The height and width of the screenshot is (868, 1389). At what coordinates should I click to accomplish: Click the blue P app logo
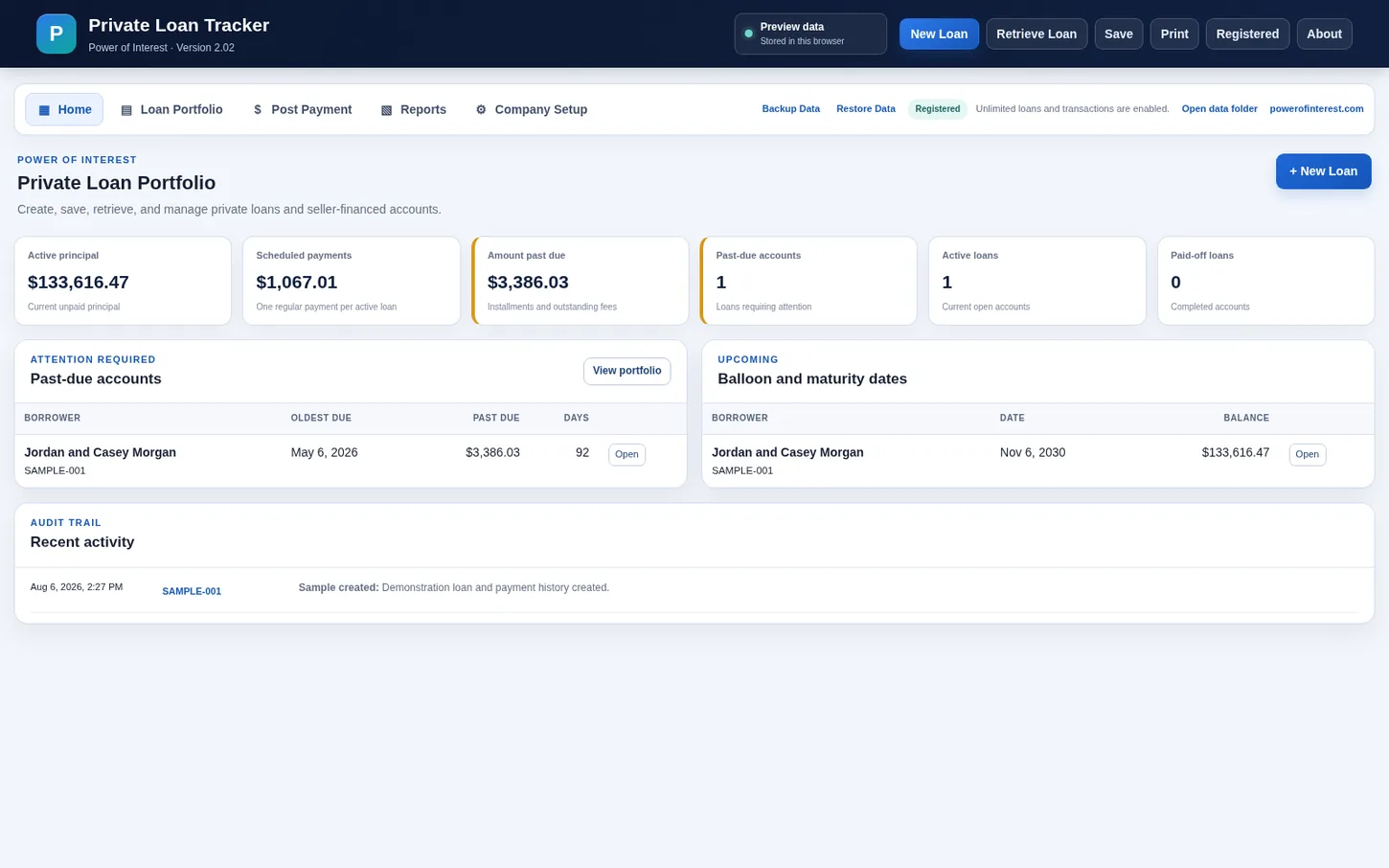pos(57,34)
